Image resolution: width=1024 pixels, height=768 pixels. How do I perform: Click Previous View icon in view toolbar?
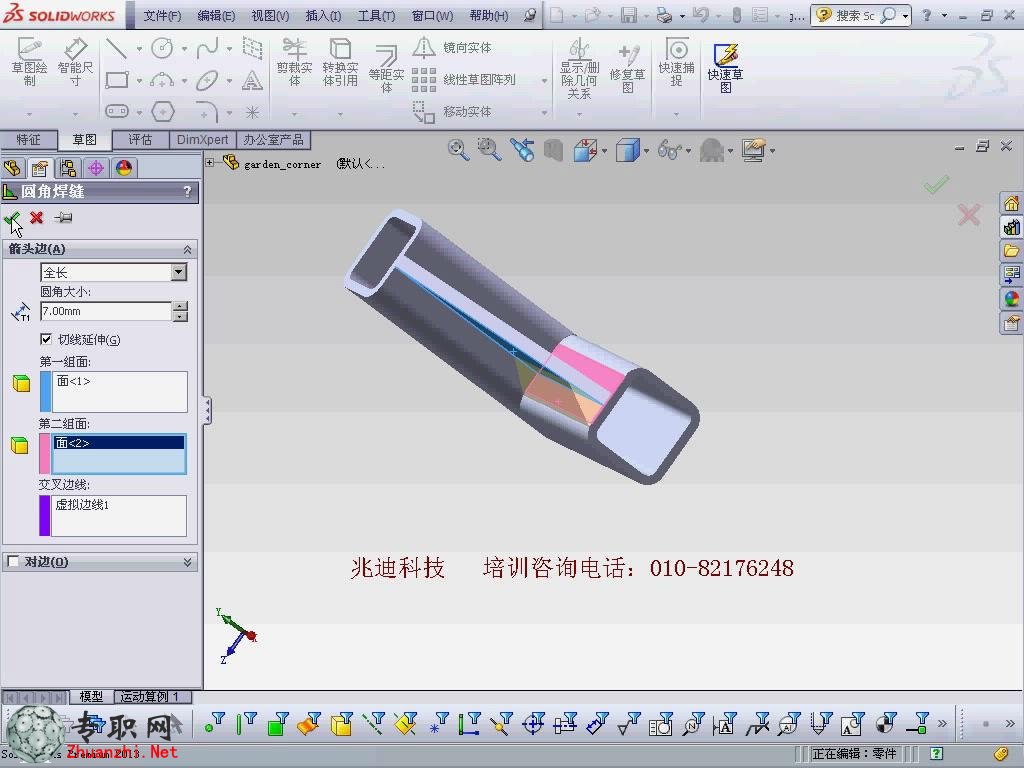[x=522, y=150]
